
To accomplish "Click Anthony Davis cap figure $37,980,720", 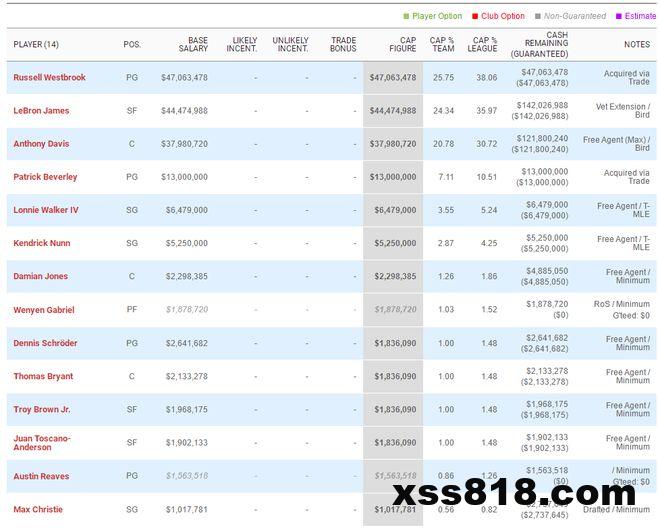I will pyautogui.click(x=393, y=144).
